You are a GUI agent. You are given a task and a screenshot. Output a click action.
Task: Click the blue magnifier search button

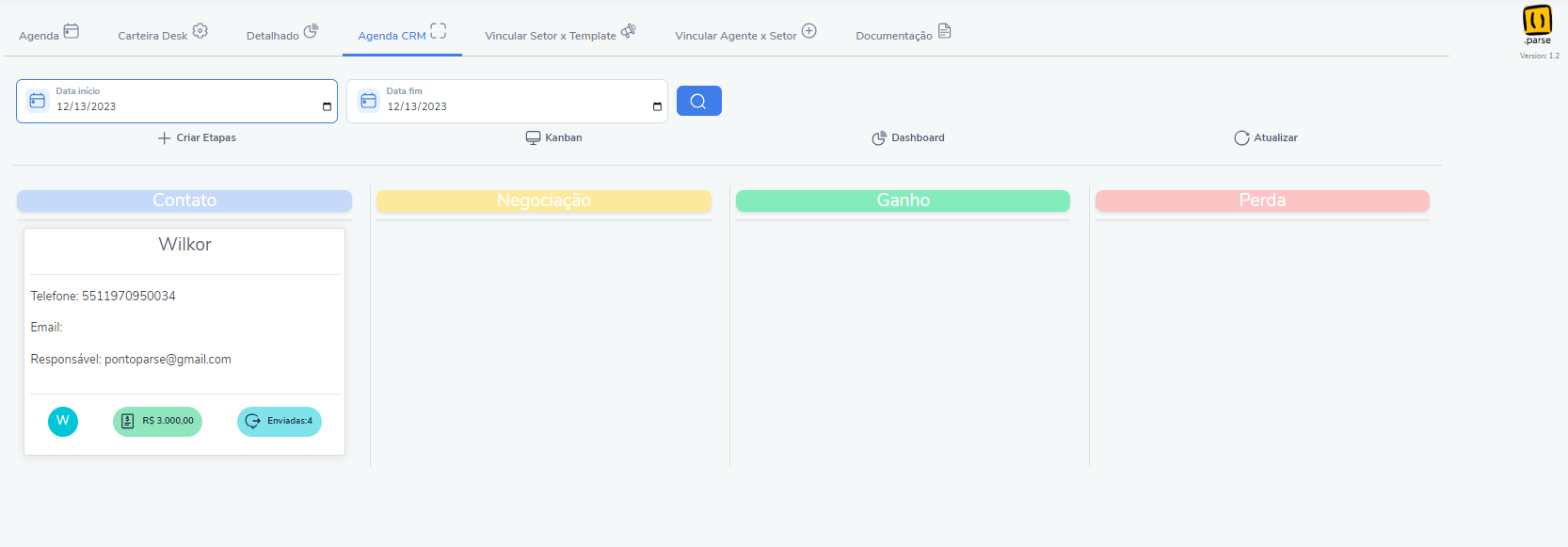click(x=698, y=101)
